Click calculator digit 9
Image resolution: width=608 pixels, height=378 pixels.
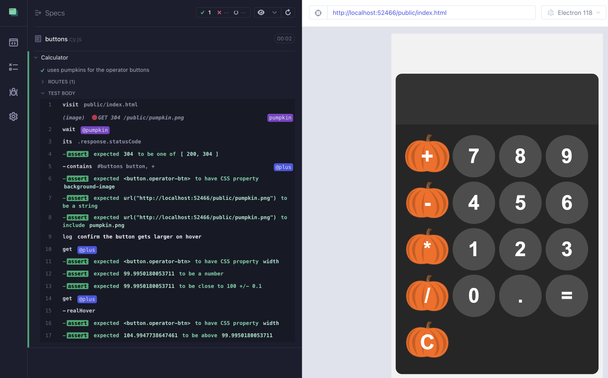567,156
